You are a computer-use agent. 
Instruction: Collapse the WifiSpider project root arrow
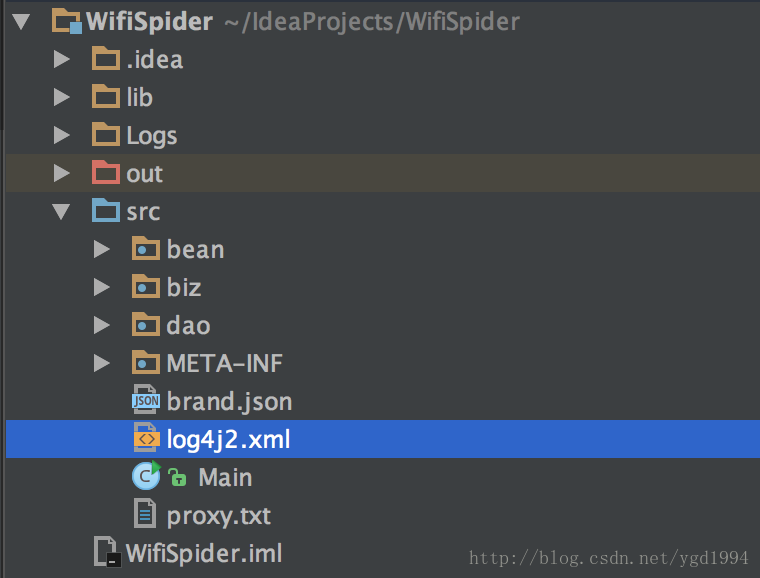point(21,22)
